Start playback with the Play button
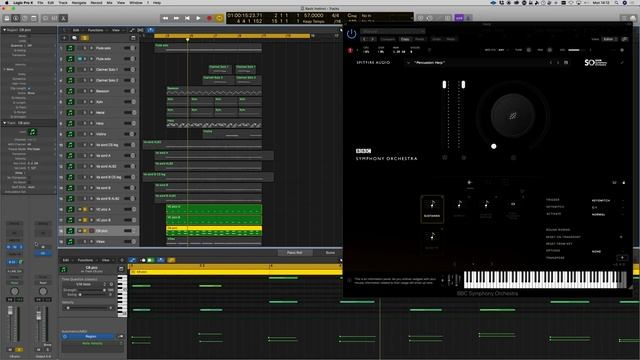The height and width of the screenshot is (360, 640). click(198, 18)
